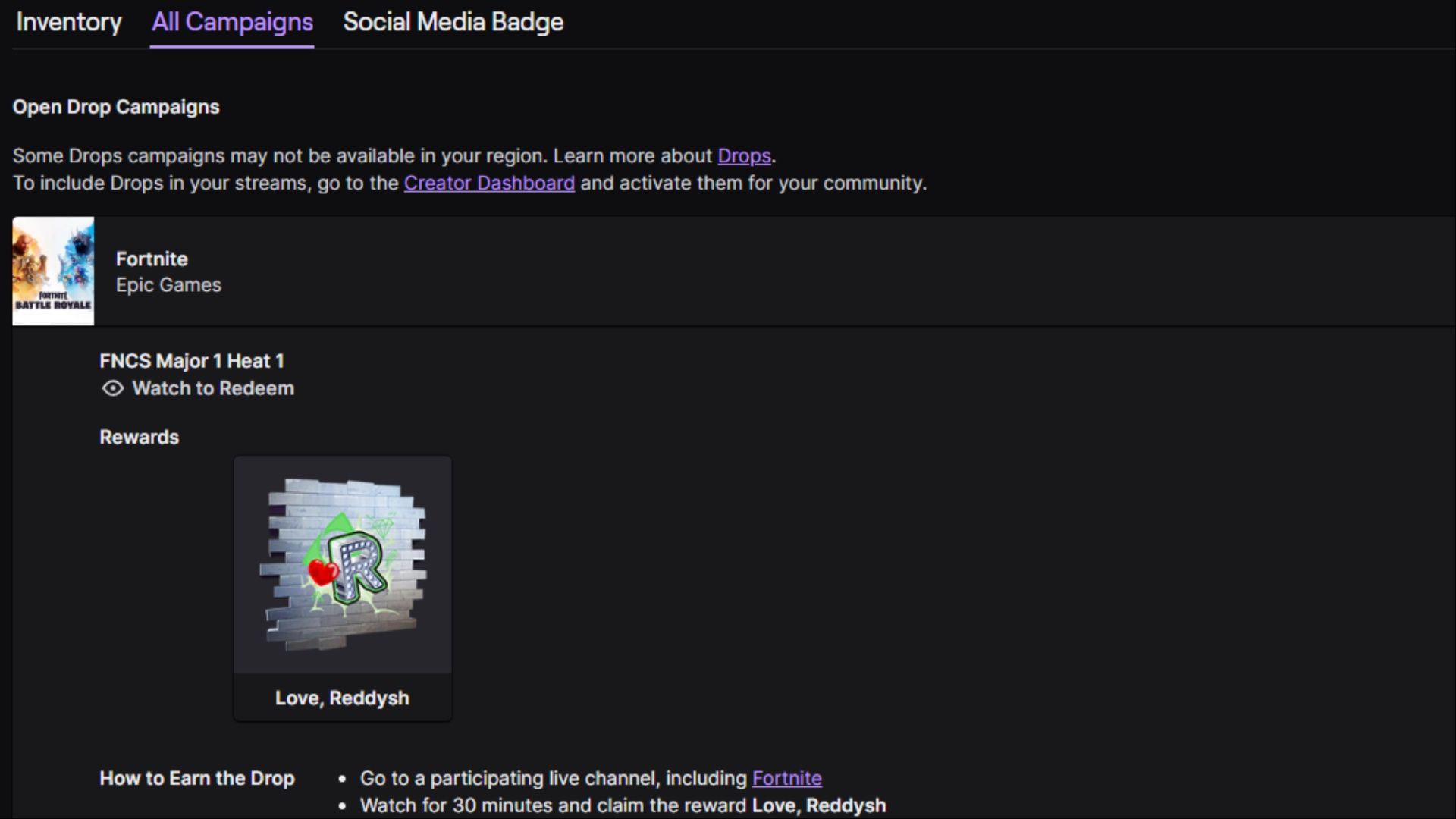Open the Inventory tab
Image resolution: width=1456 pixels, height=819 pixels.
(68, 22)
